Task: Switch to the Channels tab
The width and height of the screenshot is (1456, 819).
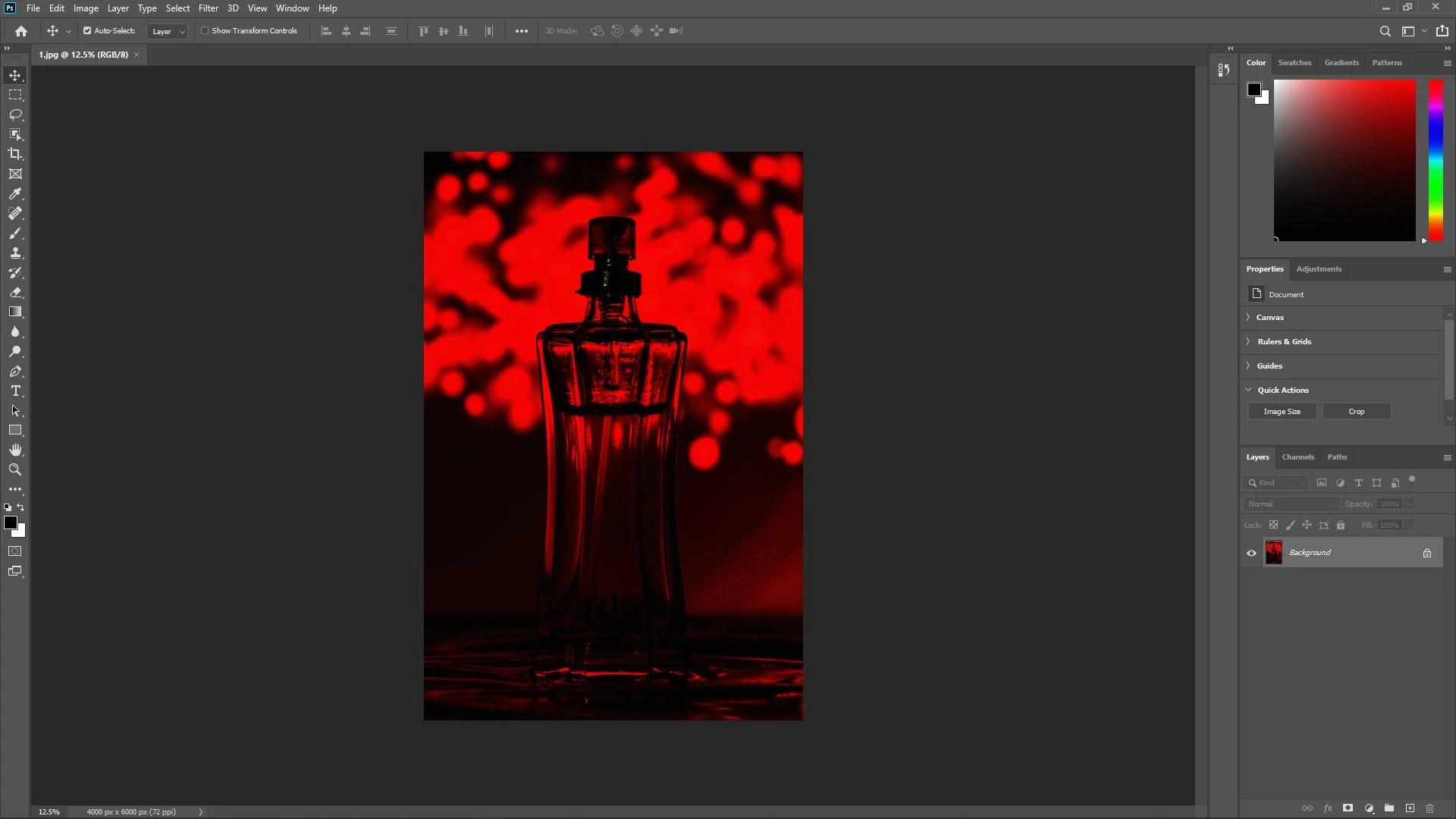Action: coord(1298,457)
